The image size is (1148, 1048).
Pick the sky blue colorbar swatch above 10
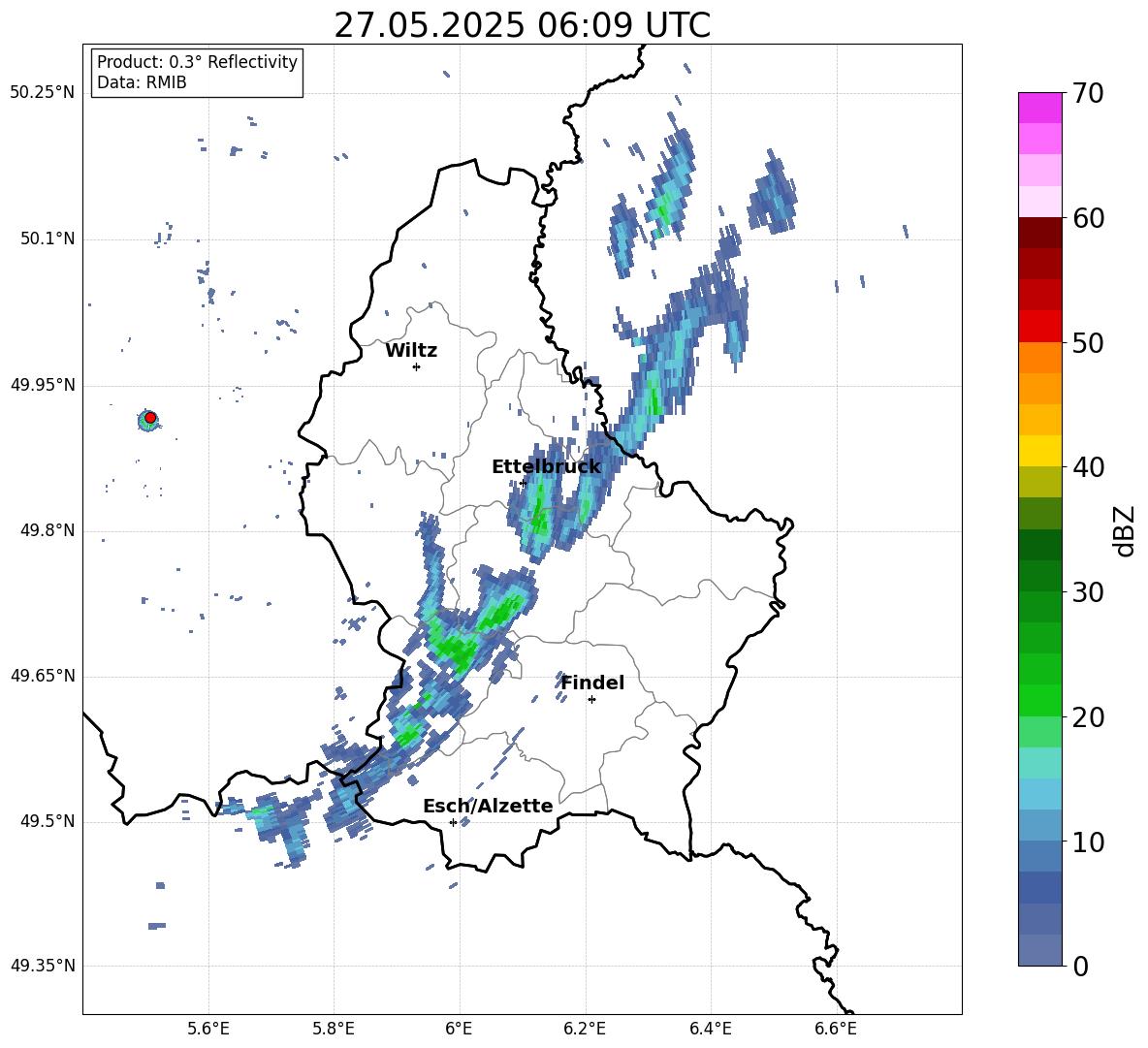point(1040,795)
